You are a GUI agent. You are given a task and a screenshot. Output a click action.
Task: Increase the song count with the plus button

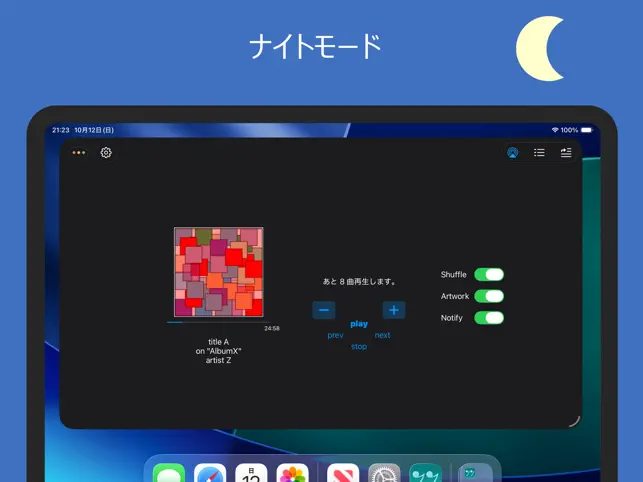(394, 310)
